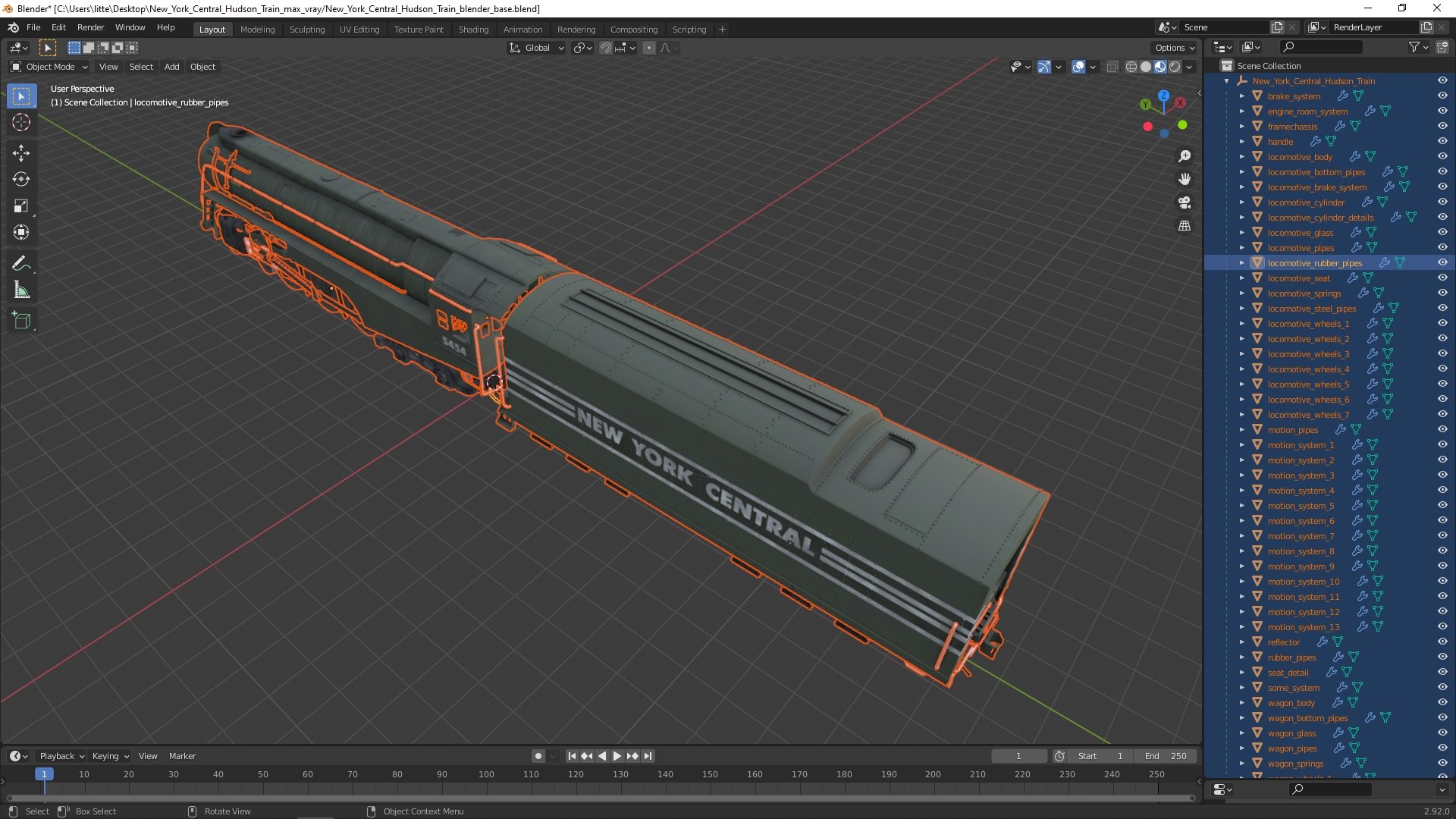The image size is (1456, 819).
Task: Open the viewport Select menu
Action: point(141,67)
